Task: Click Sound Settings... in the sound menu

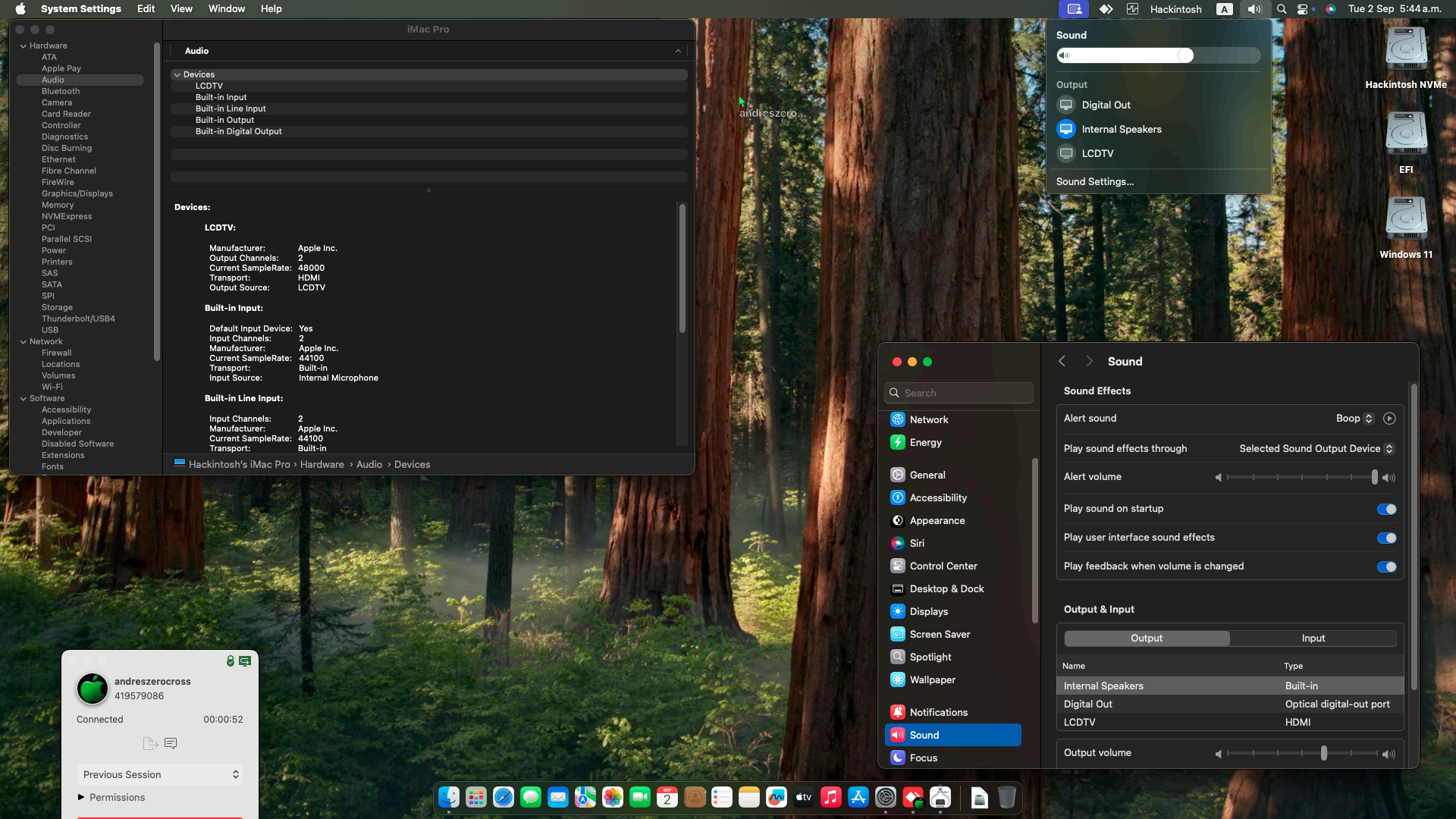Action: point(1094,182)
